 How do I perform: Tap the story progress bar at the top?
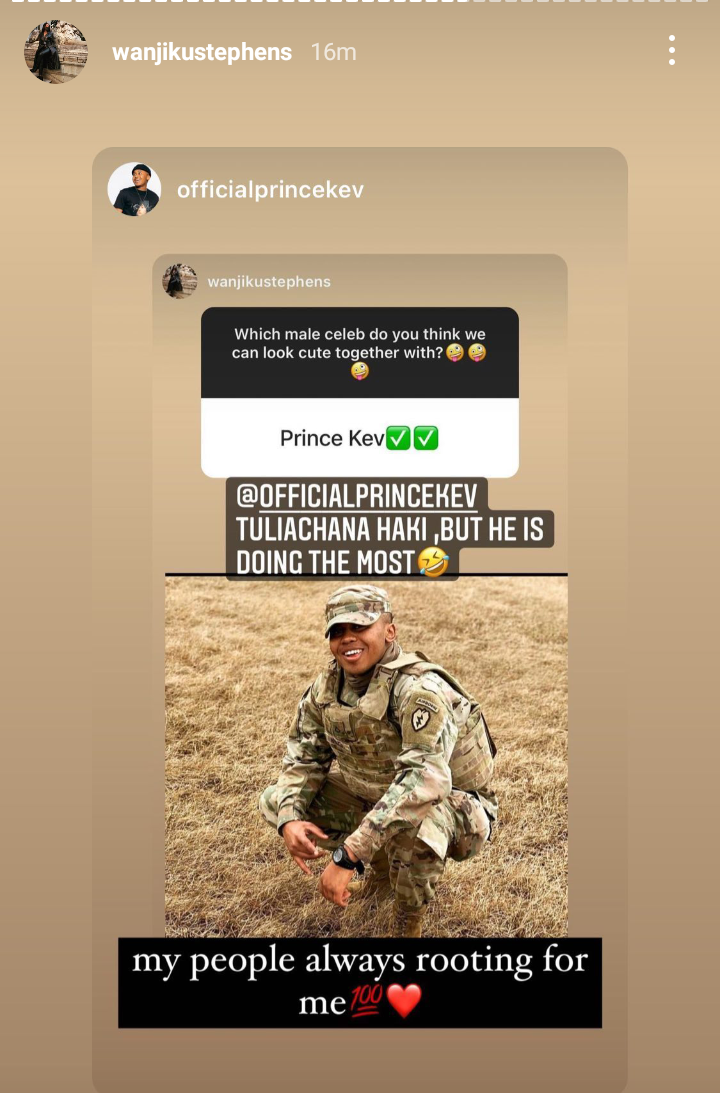pos(360,1)
